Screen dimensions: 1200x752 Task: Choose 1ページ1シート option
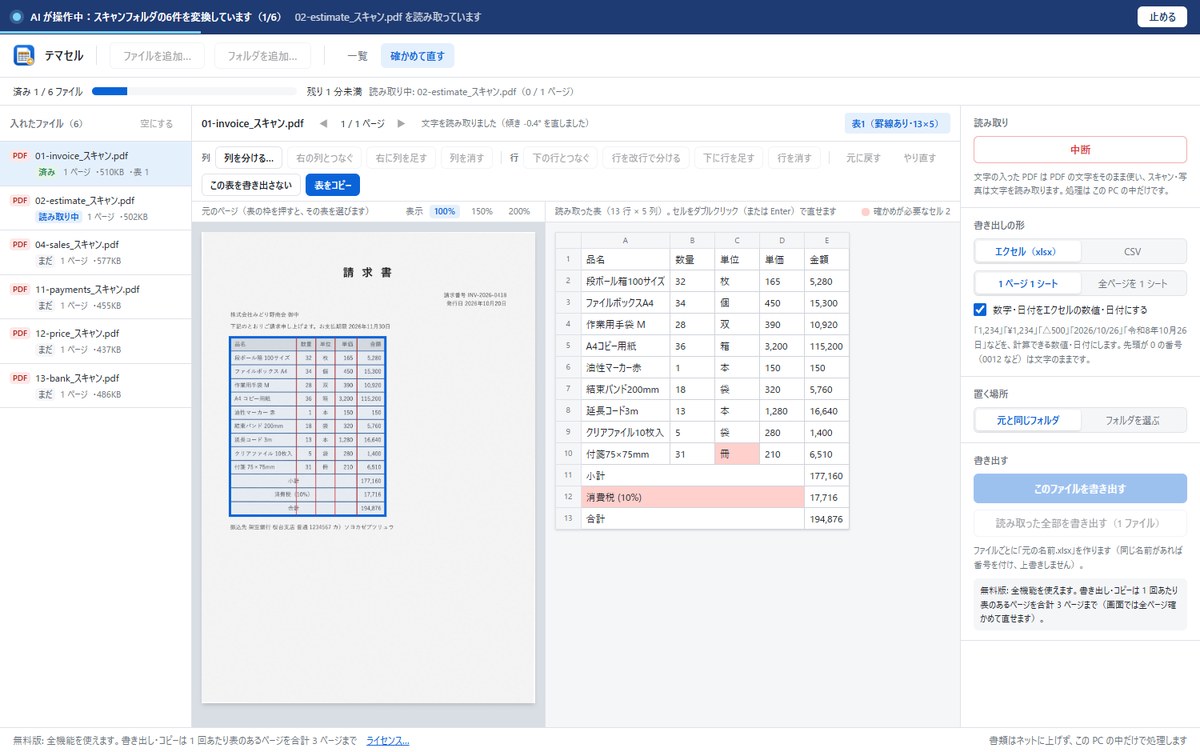tap(1027, 283)
